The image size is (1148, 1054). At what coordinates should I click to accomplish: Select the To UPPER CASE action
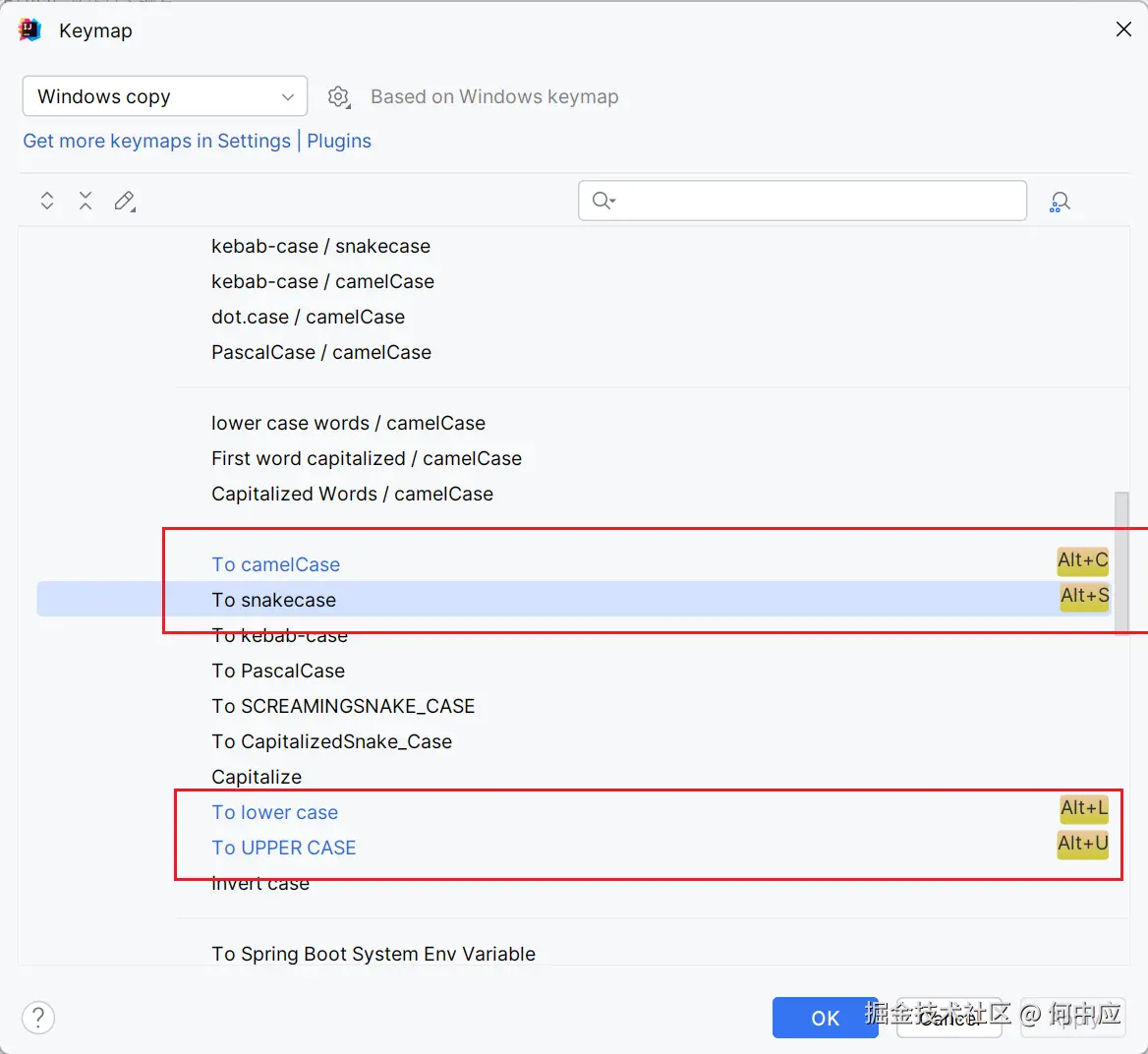coord(284,848)
